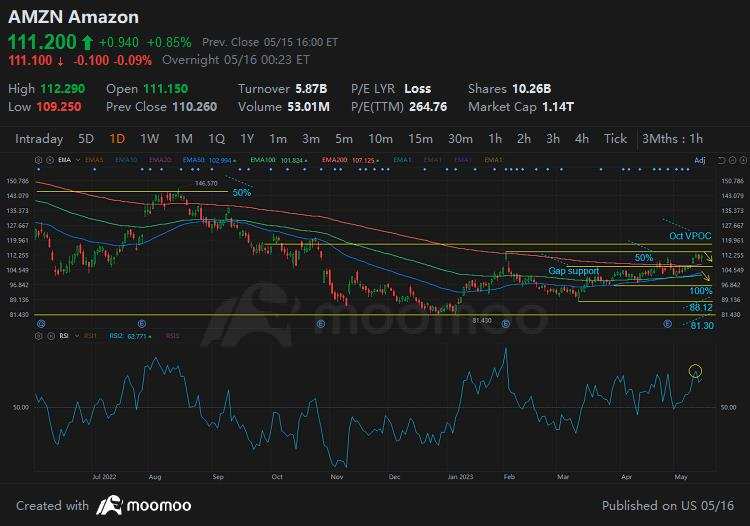Image resolution: width=750 pixels, height=526 pixels.
Task: Click the P/E(TTM) 264.76 value
Action: [x=428, y=107]
